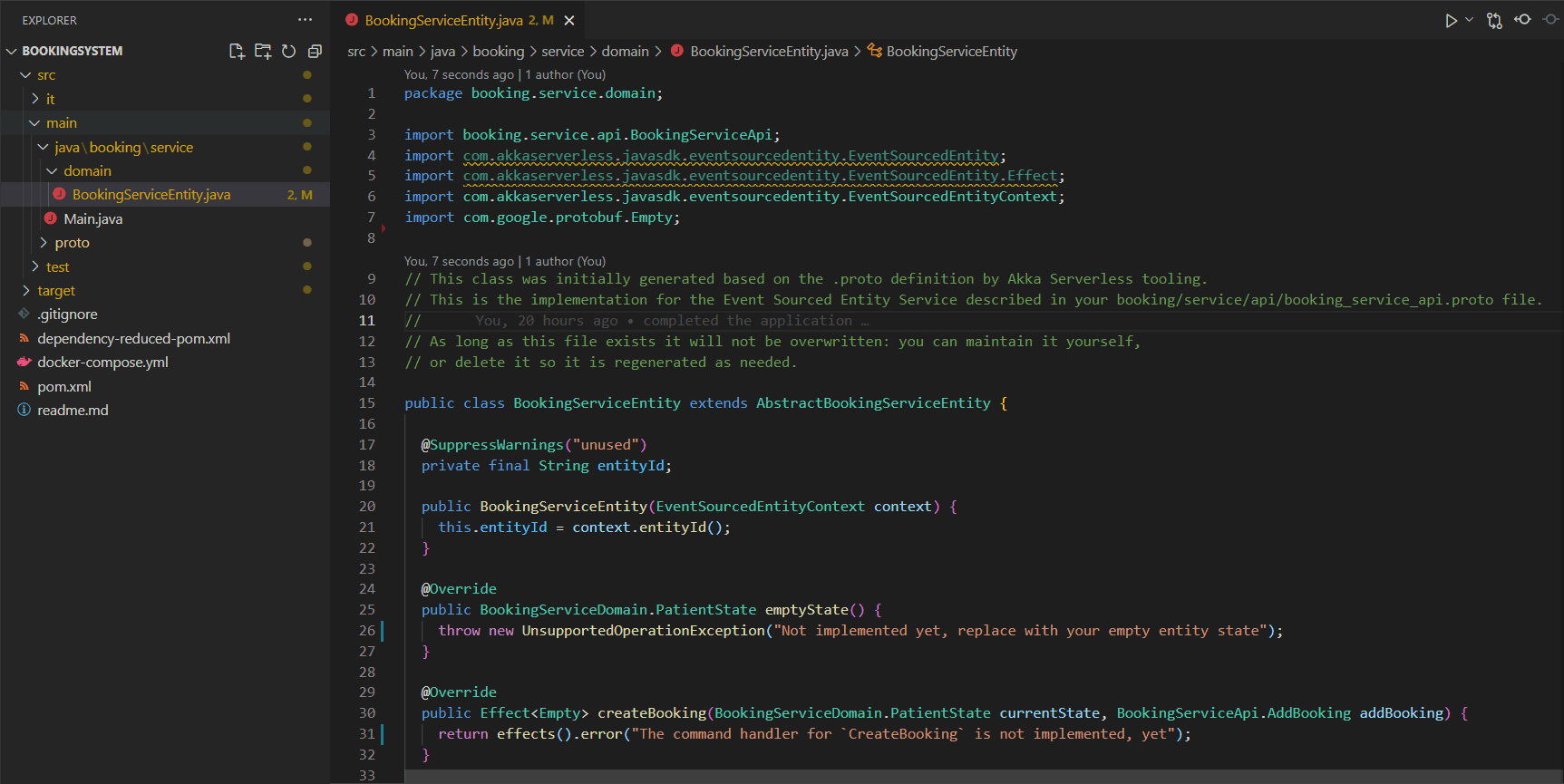The height and width of the screenshot is (784, 1564).
Task: Click the New Folder icon in Explorer
Action: 263,51
